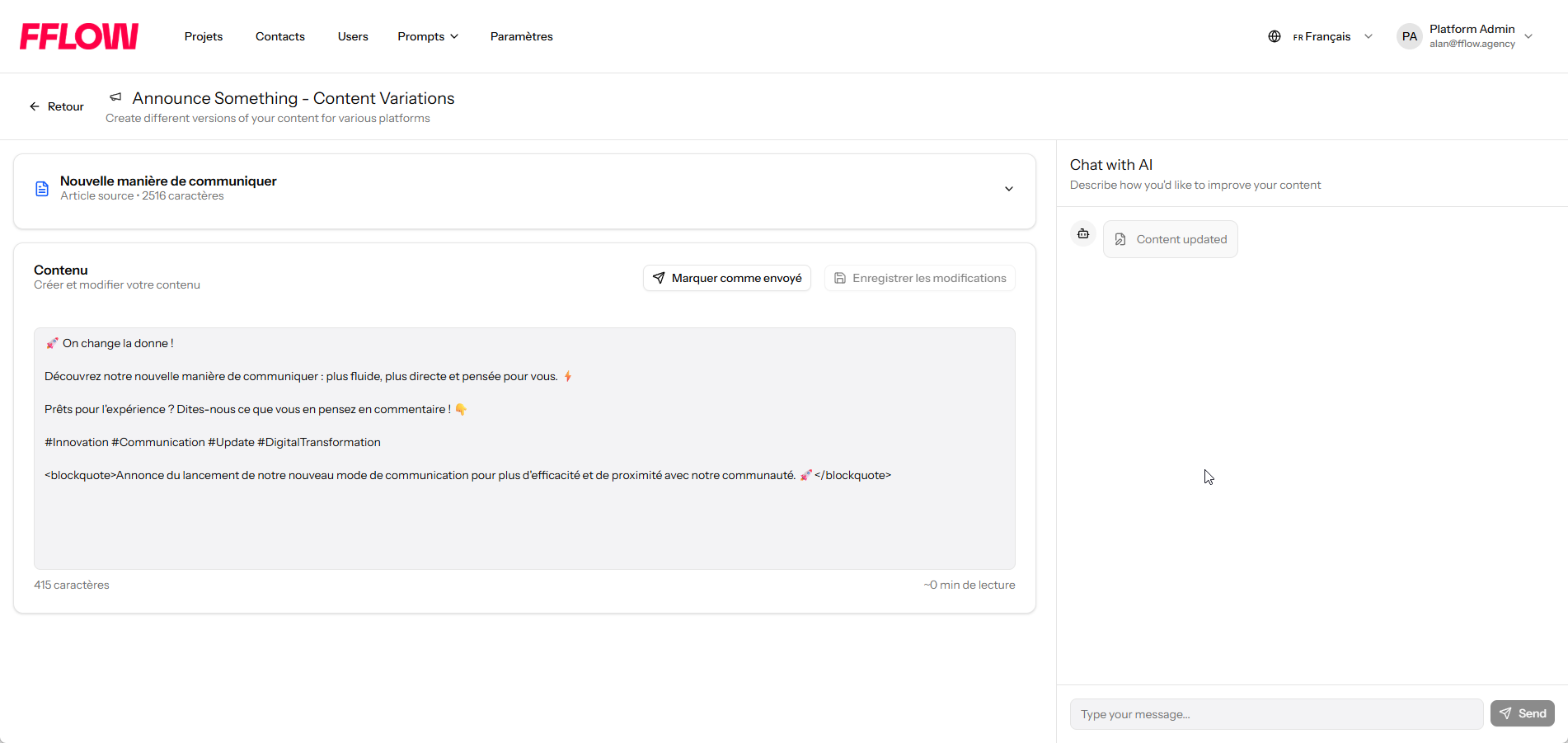Click Marquer comme envoyé button
This screenshot has height=743, width=1568.
727,278
